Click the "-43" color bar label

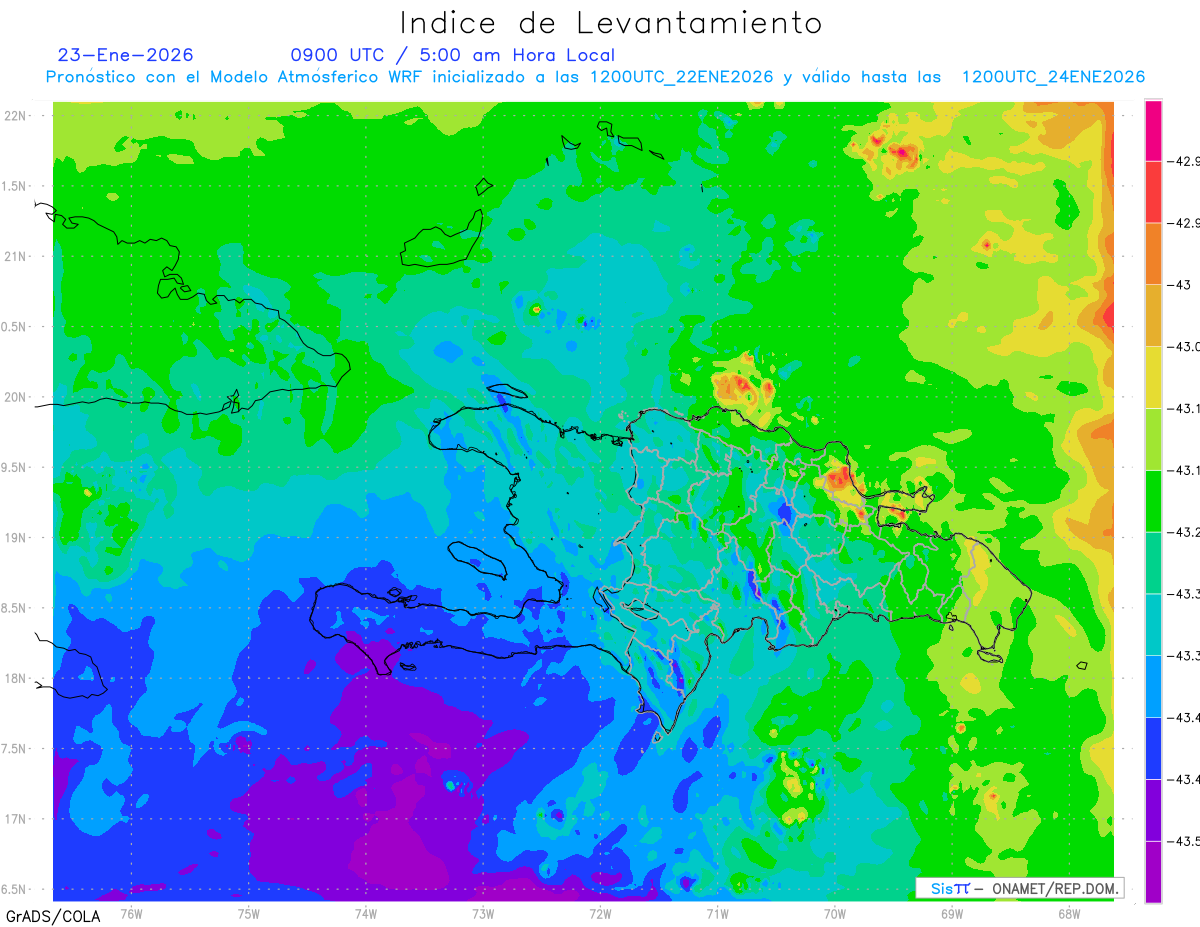click(1183, 285)
